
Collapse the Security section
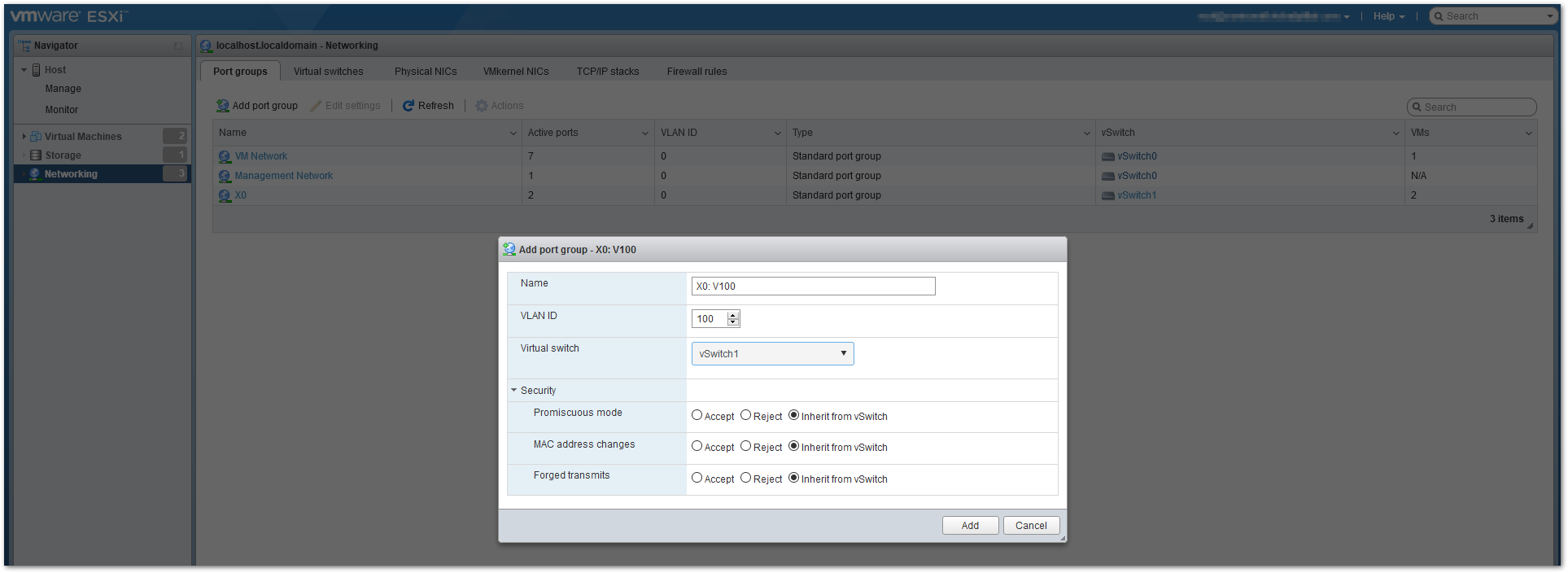coord(514,390)
